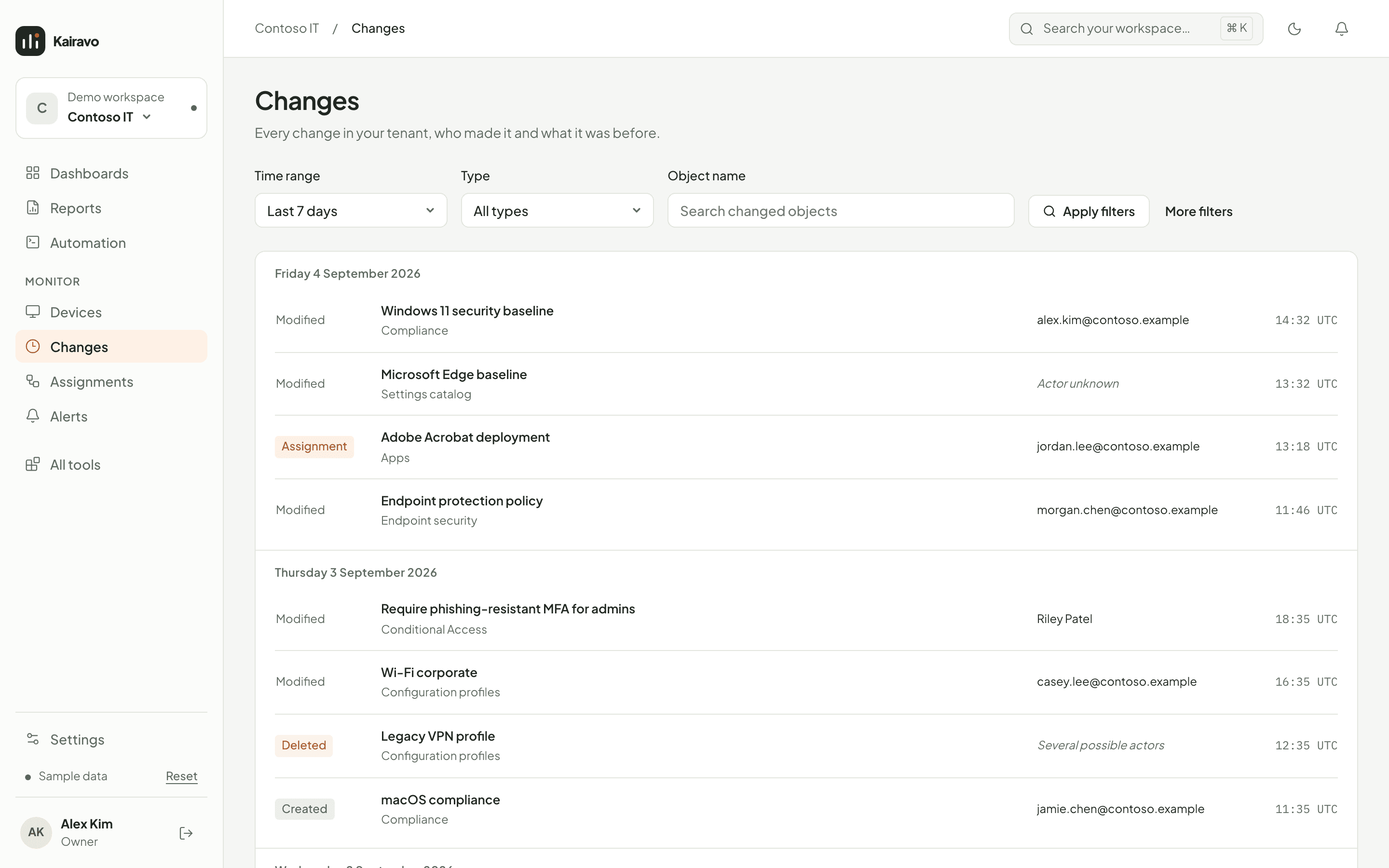
Task: Select Devices under Monitor
Action: [111, 312]
